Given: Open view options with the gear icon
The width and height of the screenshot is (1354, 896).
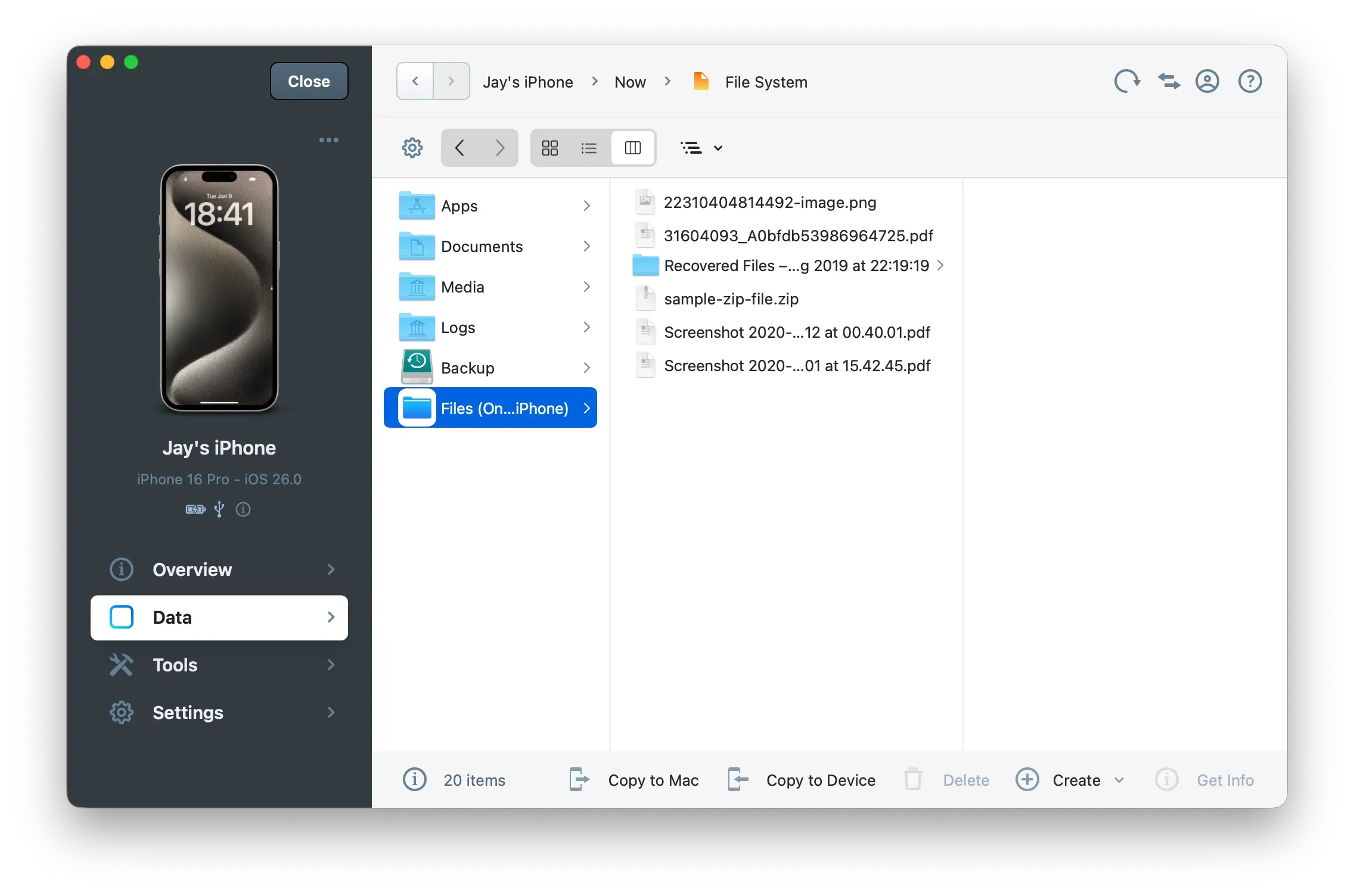Looking at the screenshot, I should click(x=412, y=147).
